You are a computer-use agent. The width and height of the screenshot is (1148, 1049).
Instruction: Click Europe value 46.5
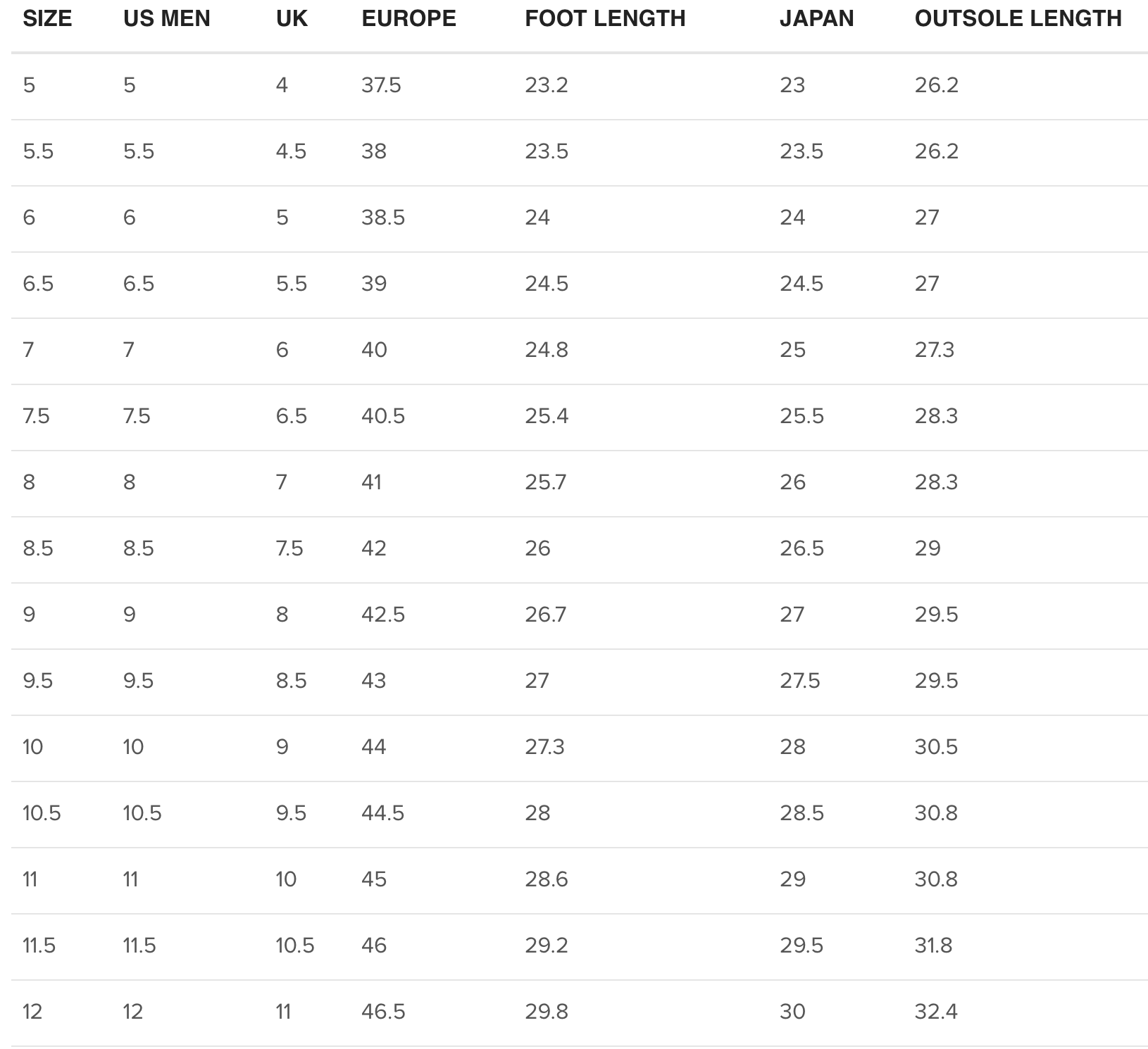383,1012
